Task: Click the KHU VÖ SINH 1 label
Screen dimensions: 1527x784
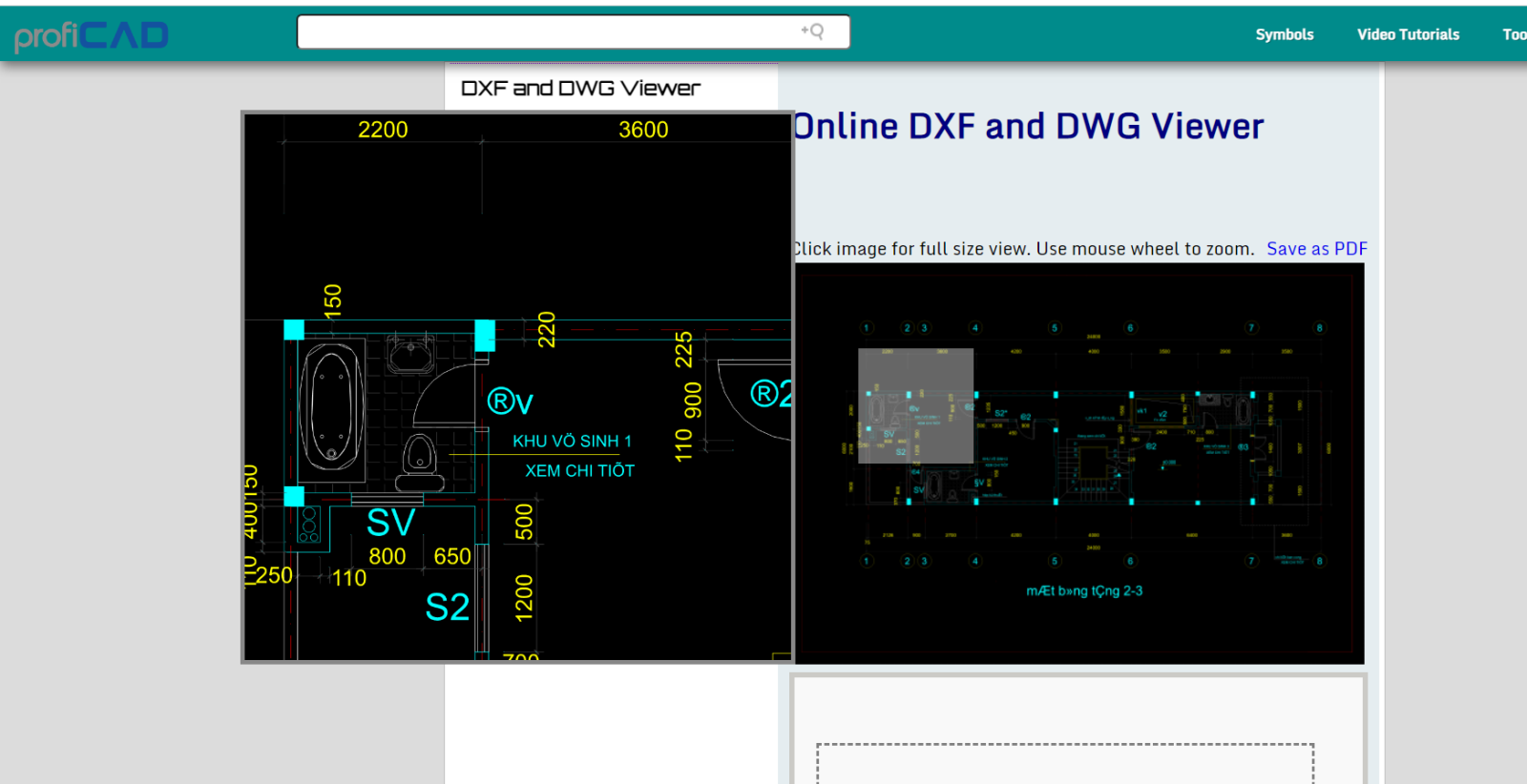Action: (x=572, y=442)
